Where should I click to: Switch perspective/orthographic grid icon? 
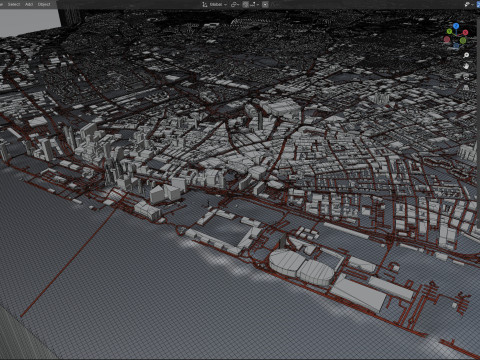466,88
